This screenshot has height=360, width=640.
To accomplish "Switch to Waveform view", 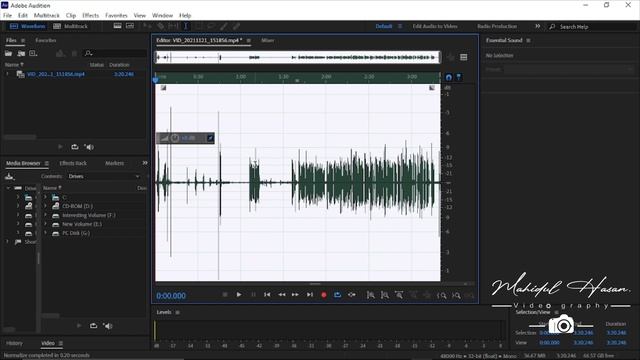I will coord(28,26).
